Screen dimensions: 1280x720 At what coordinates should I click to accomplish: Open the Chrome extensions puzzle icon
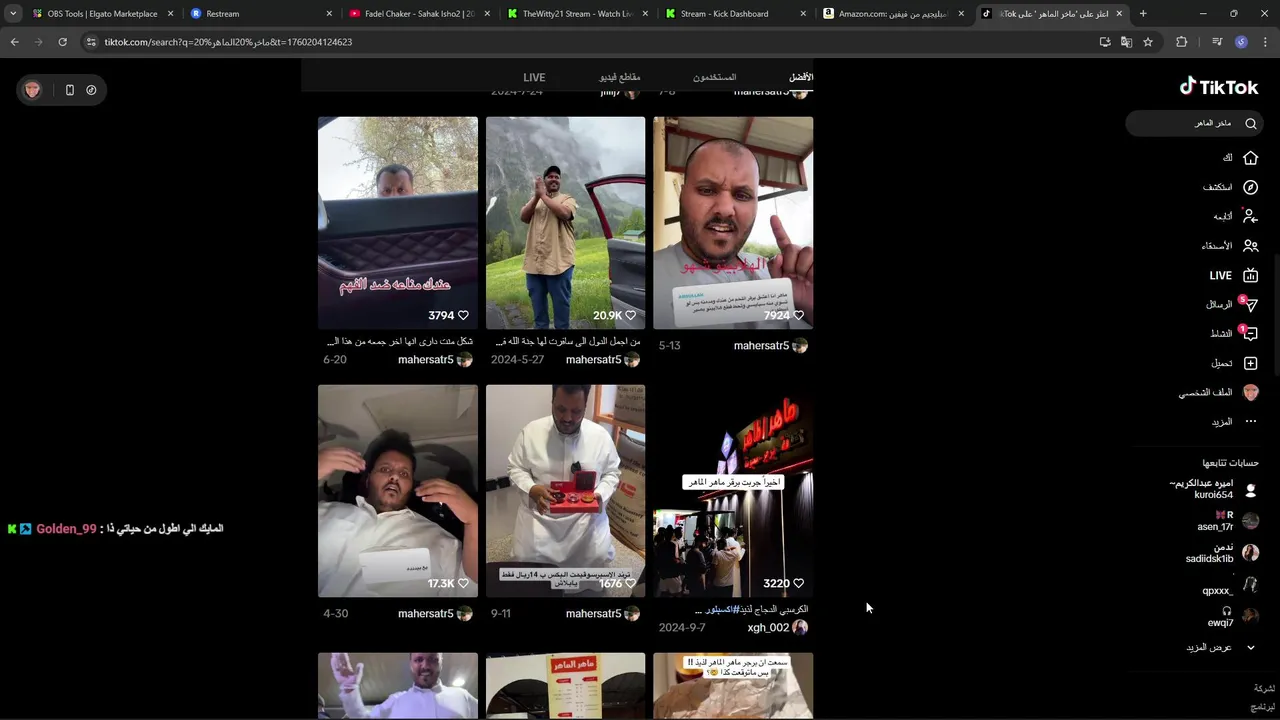point(1182,42)
